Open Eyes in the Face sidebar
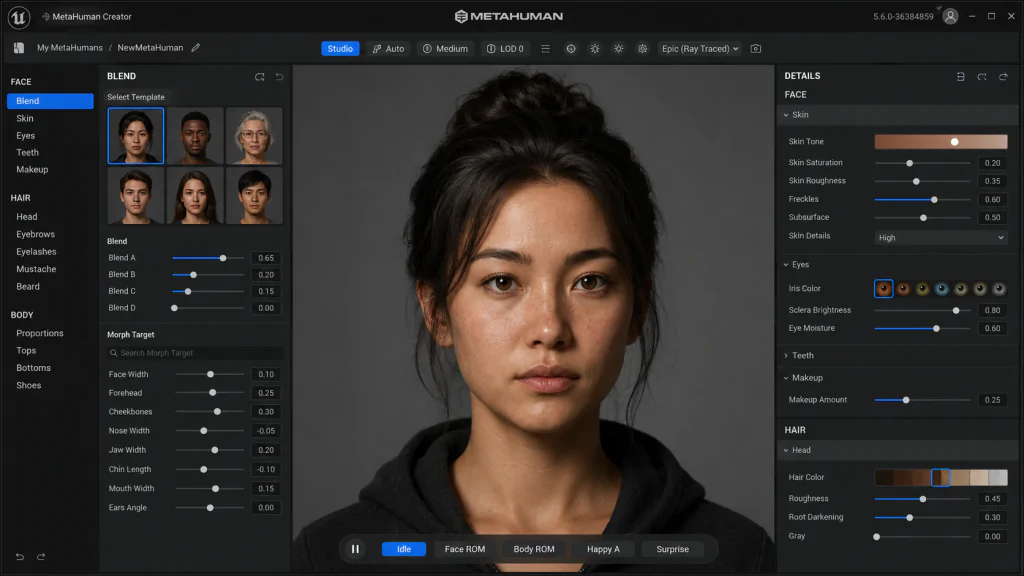The height and width of the screenshot is (576, 1024). [x=25, y=135]
